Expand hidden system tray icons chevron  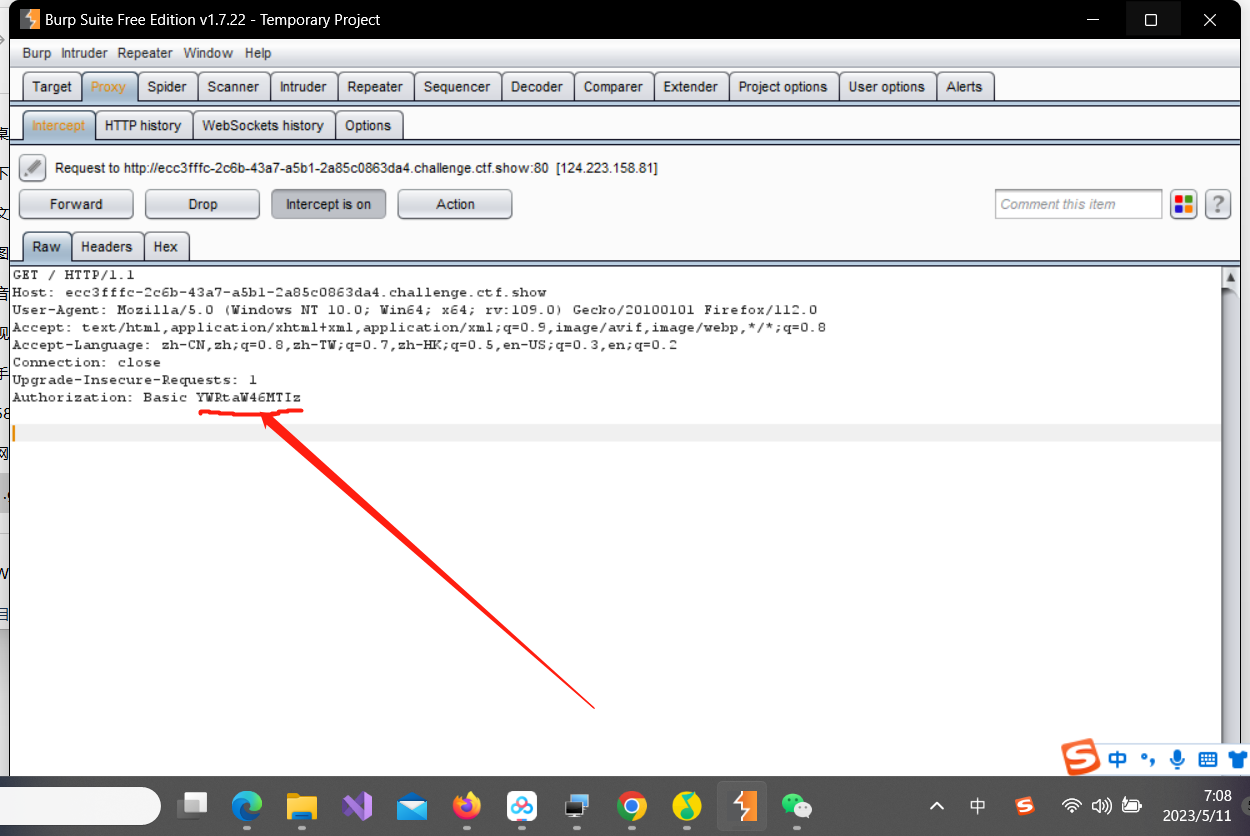pyautogui.click(x=936, y=806)
